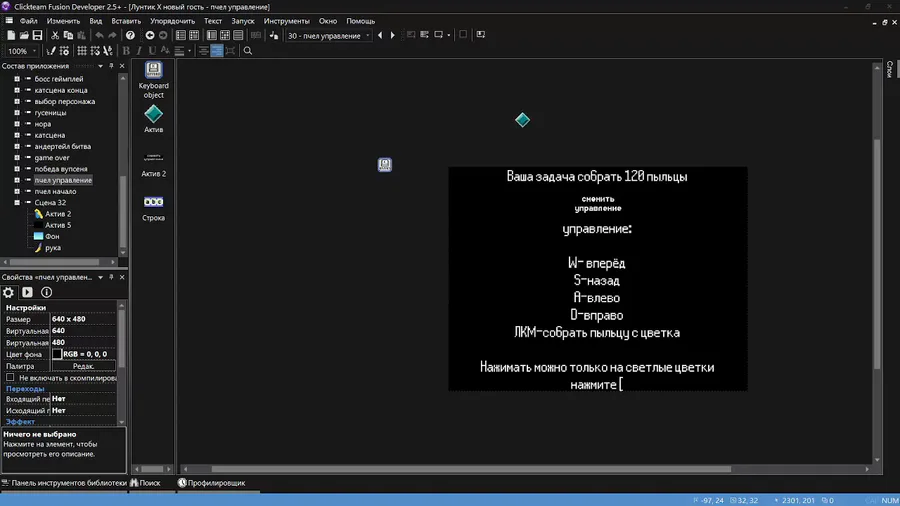Click the Underline formatting icon

pyautogui.click(x=152, y=51)
